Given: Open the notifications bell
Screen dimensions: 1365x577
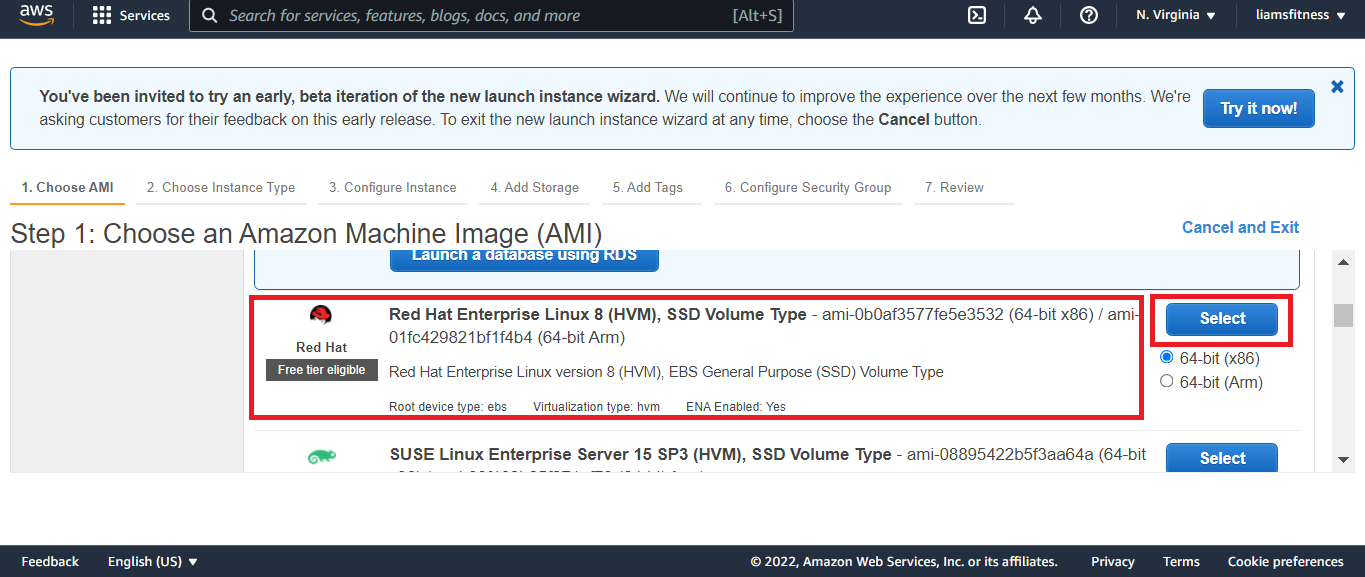Looking at the screenshot, I should click(1033, 16).
